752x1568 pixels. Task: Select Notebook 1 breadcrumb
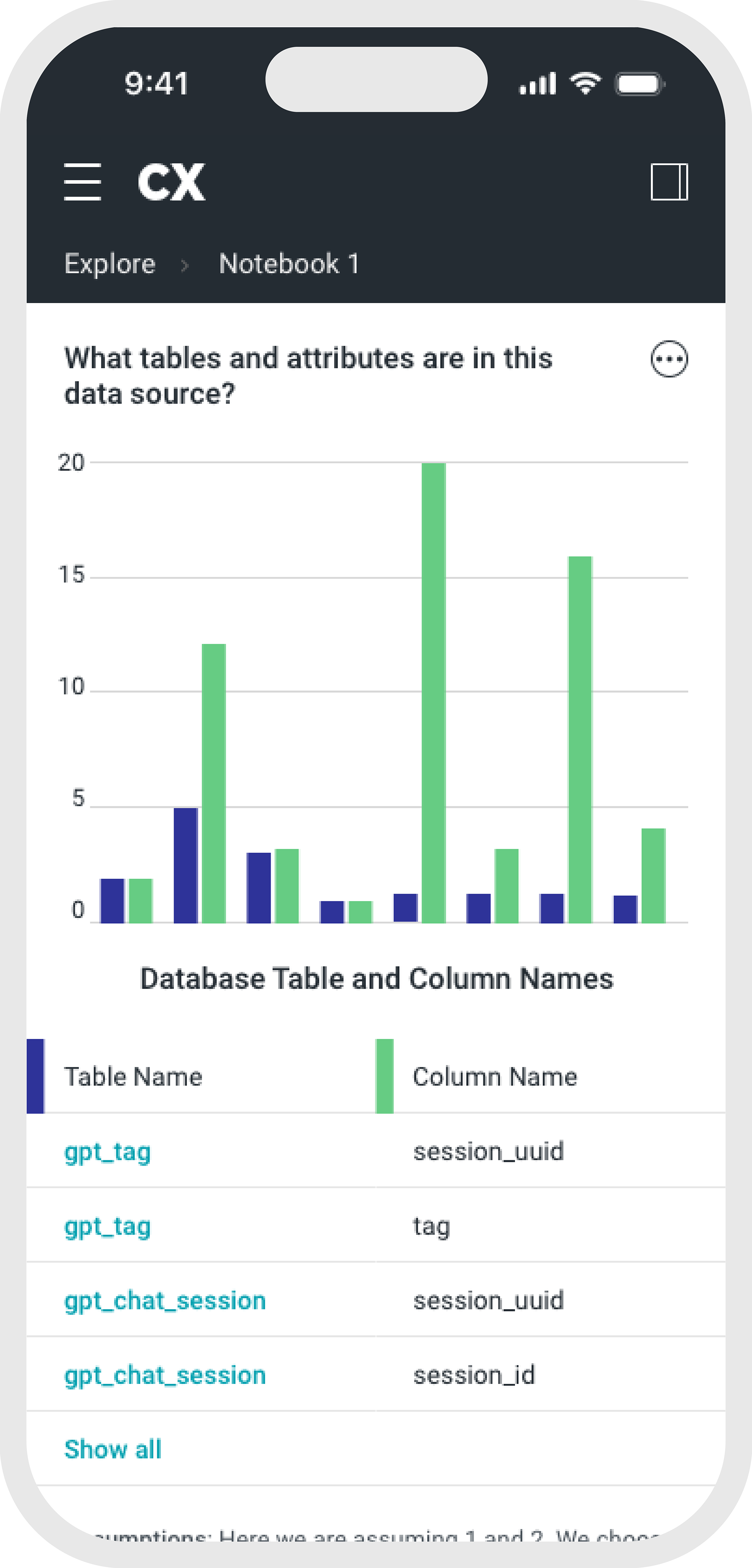point(289,264)
